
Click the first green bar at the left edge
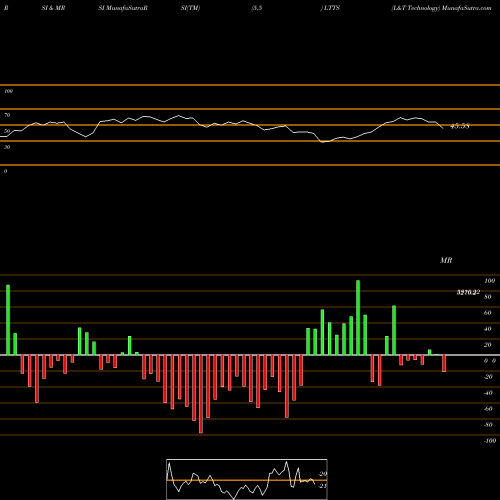pyautogui.click(x=8, y=320)
